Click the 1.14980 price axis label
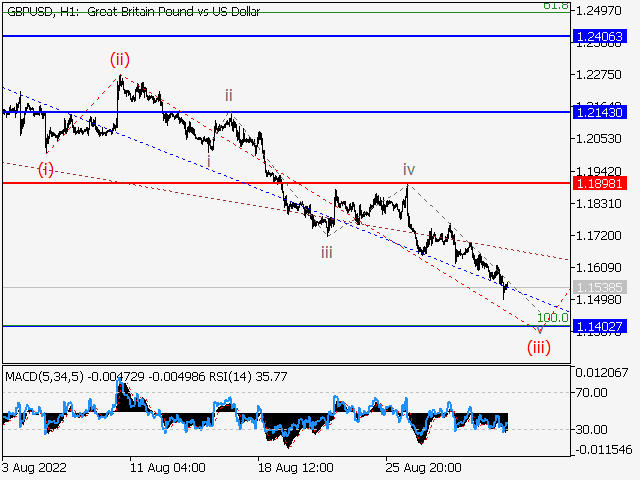Image resolution: width=640 pixels, height=480 pixels. (598, 300)
